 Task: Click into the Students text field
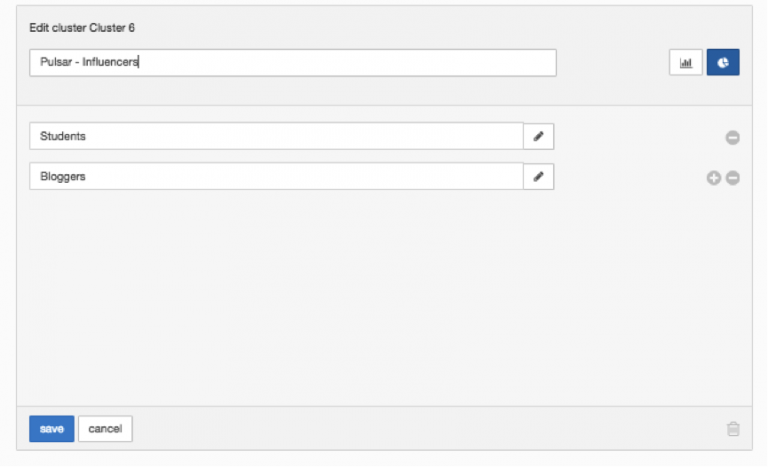(276, 136)
